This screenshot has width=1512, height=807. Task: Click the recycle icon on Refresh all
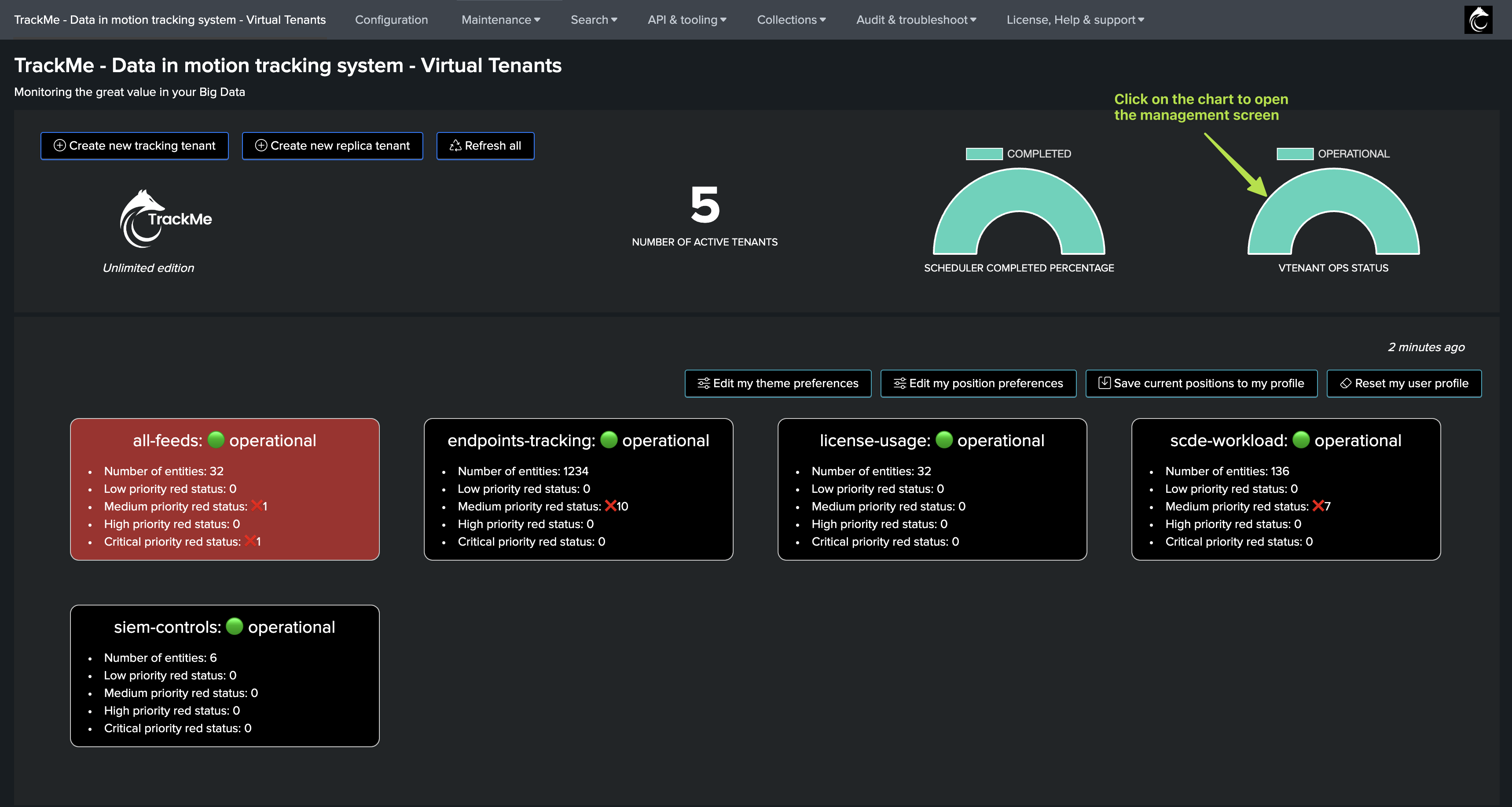[x=455, y=146]
